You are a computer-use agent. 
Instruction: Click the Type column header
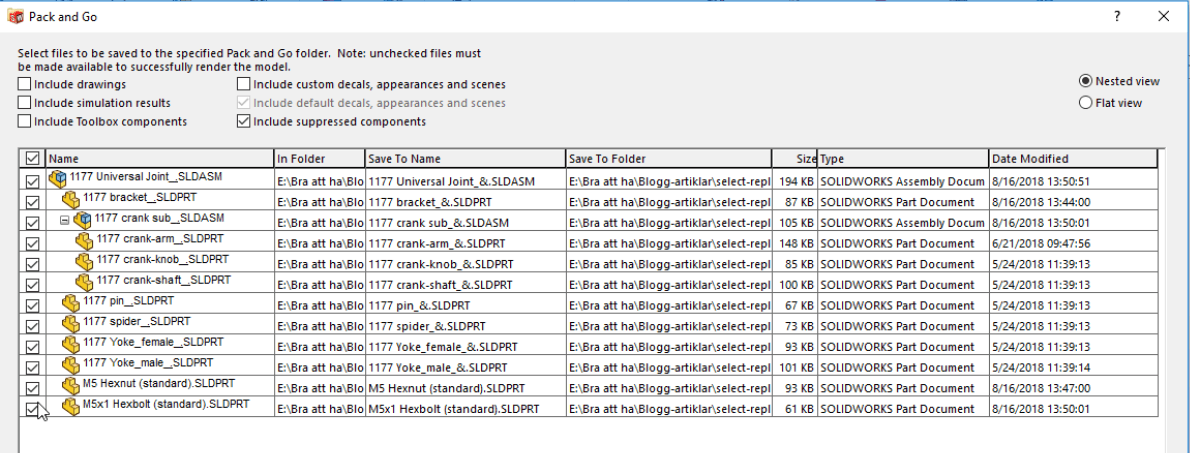pos(902,158)
